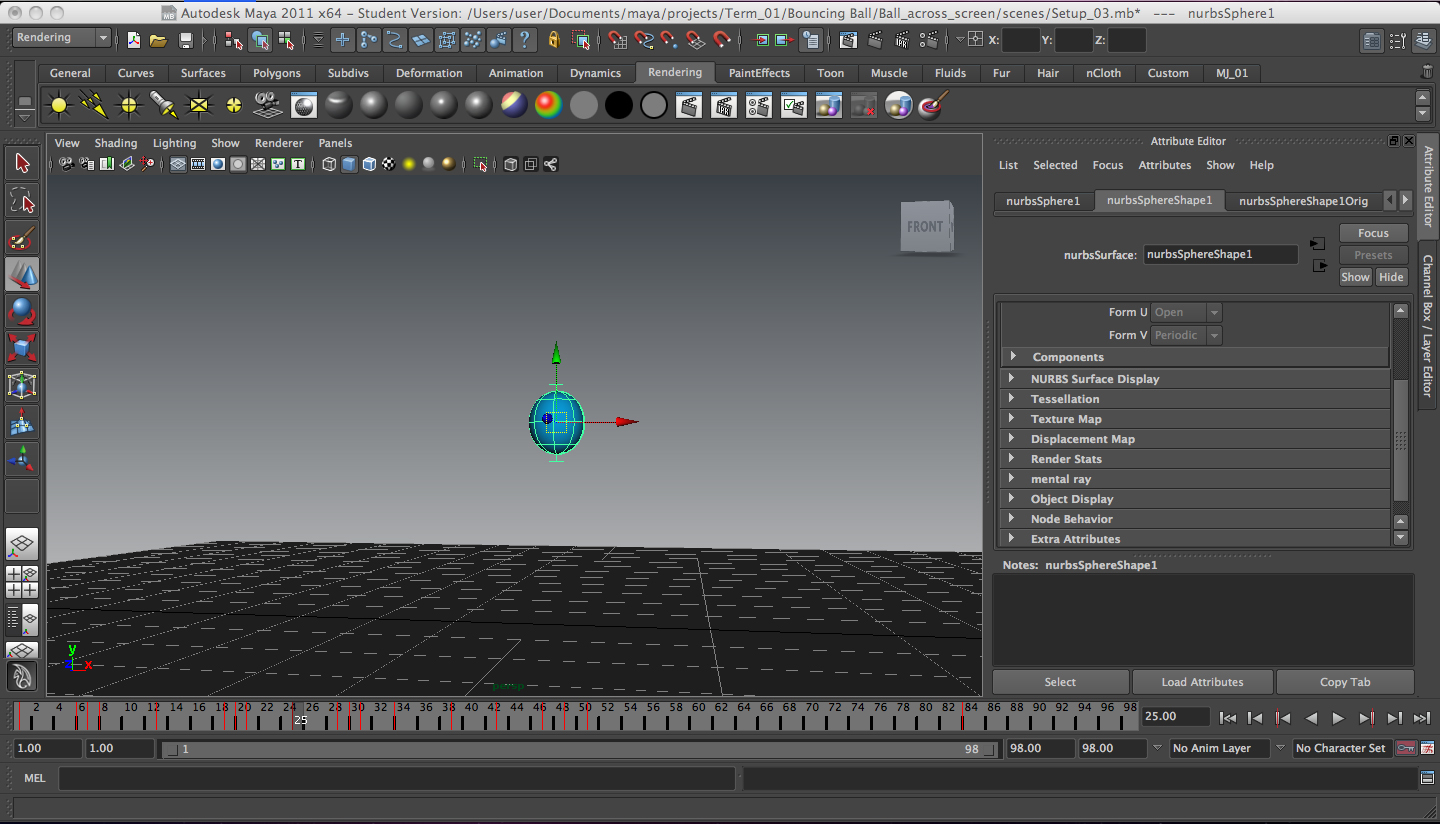The image size is (1440, 824).
Task: Expand the Tessellation section
Action: pyautogui.click(x=1065, y=398)
